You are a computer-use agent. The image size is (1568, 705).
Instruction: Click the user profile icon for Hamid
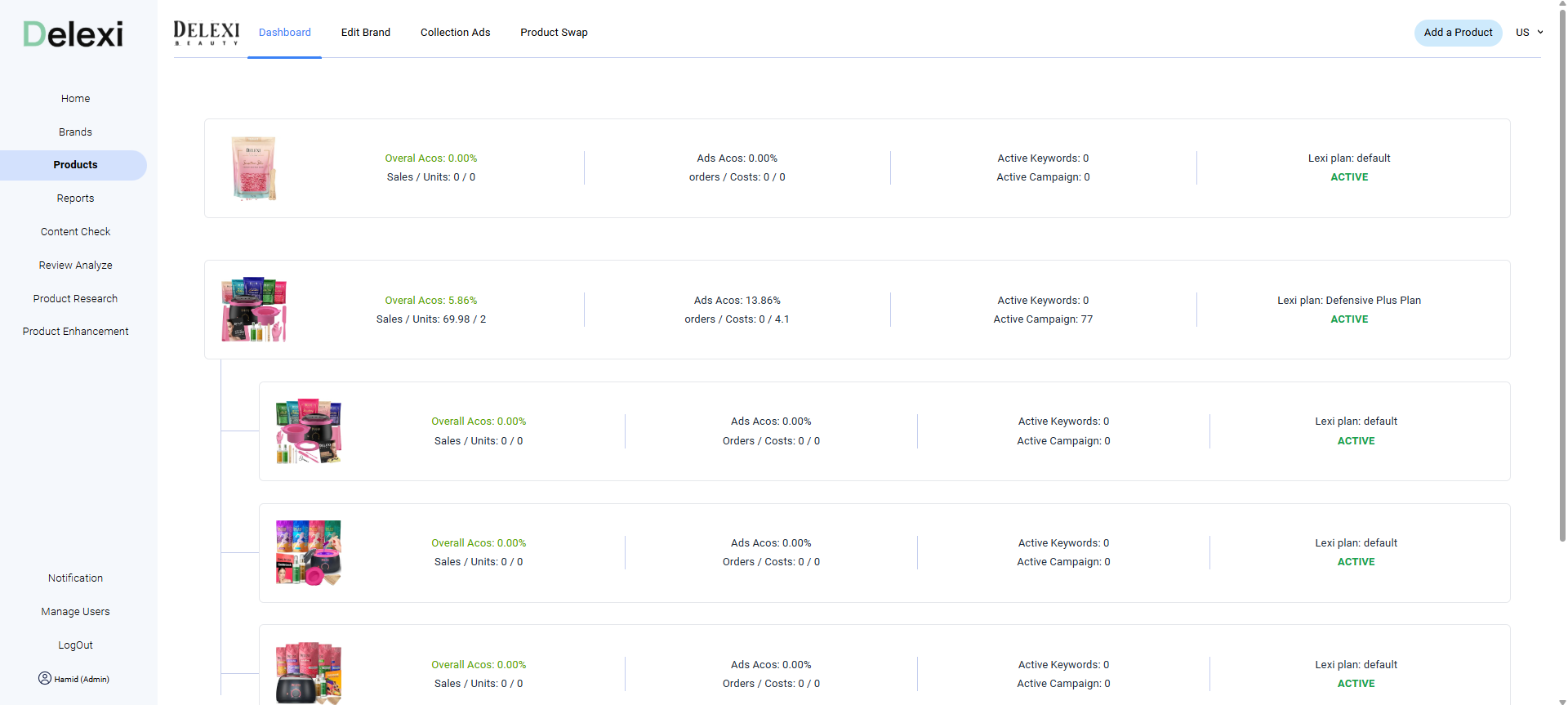coord(45,678)
